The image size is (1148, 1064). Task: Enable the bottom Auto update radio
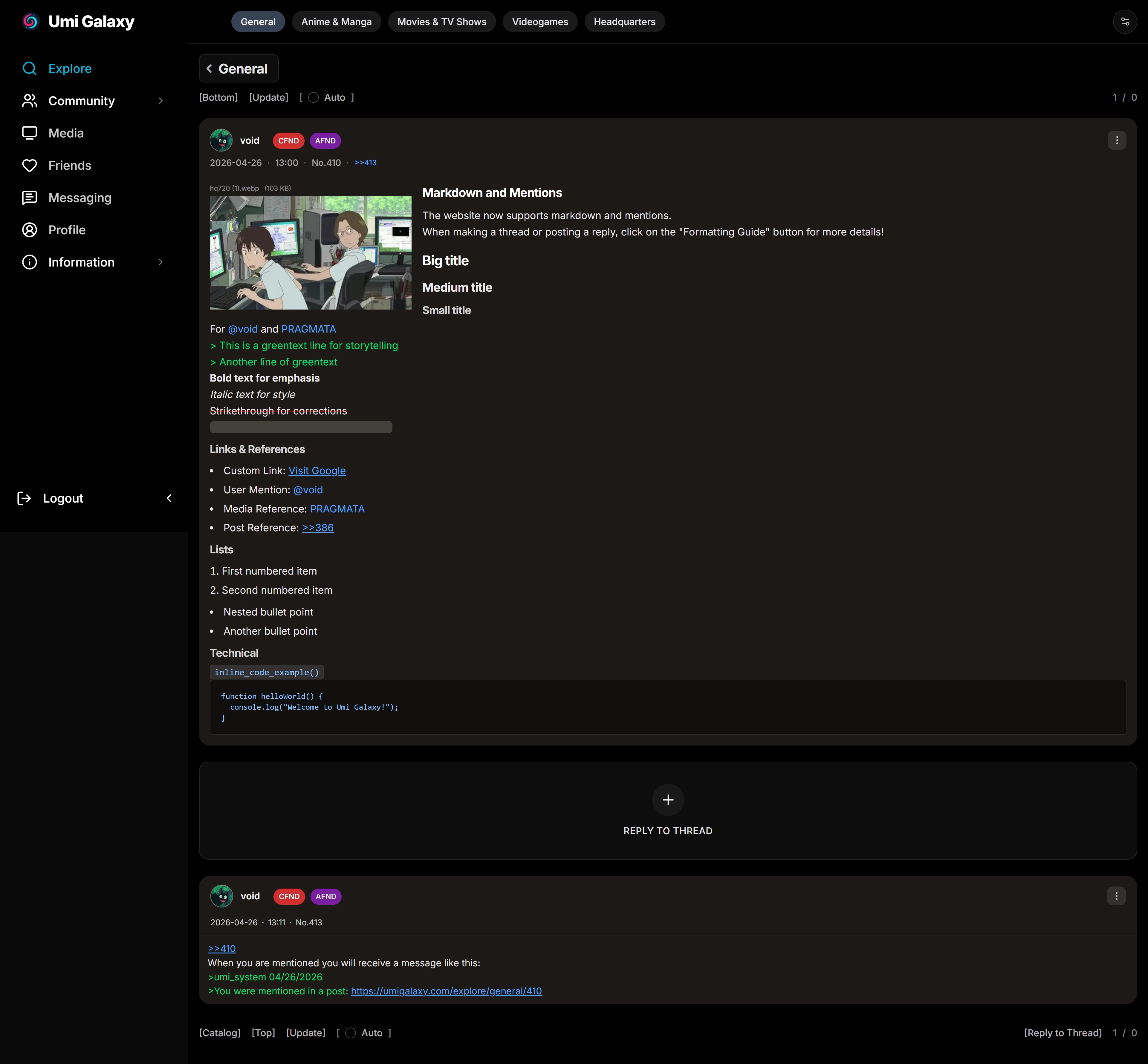click(350, 1033)
